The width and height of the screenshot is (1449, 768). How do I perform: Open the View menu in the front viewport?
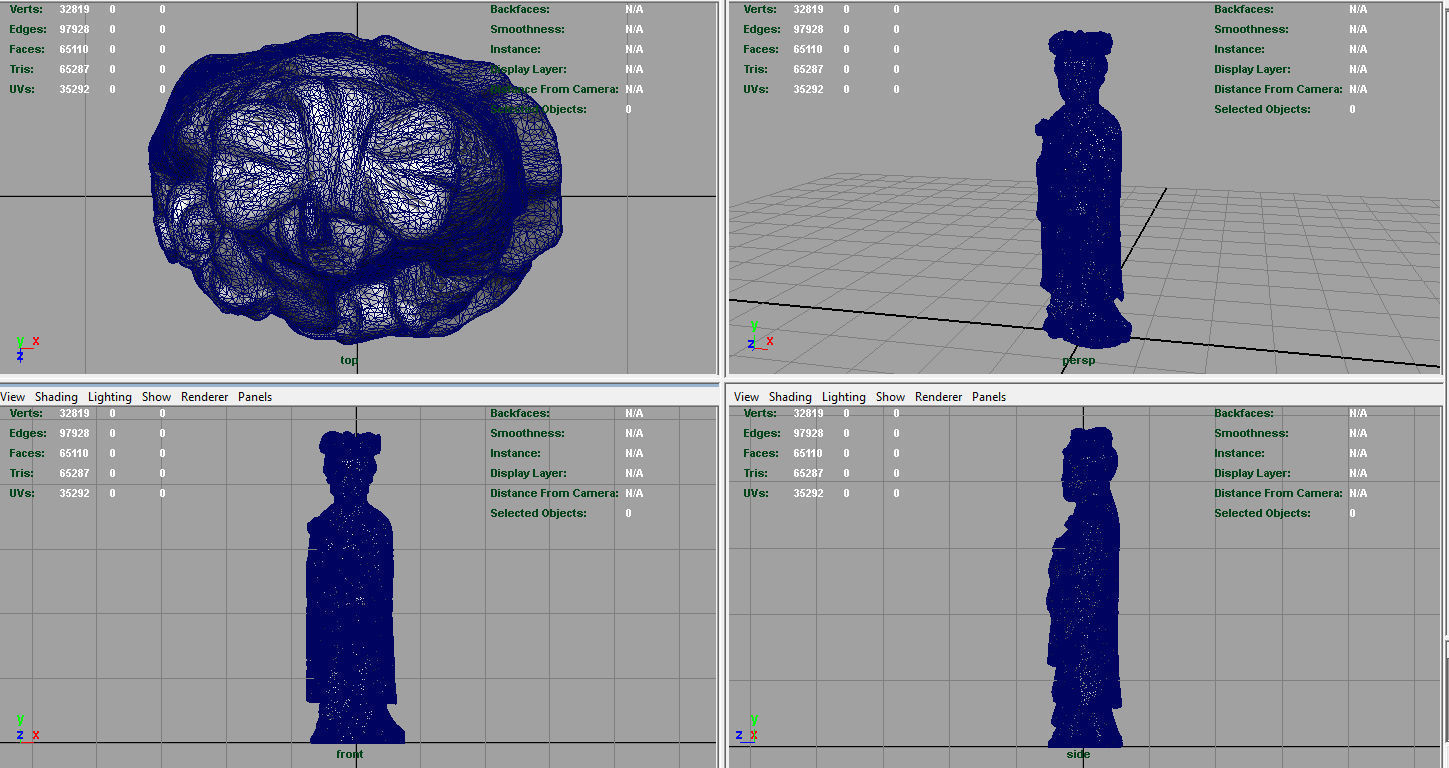(13, 397)
